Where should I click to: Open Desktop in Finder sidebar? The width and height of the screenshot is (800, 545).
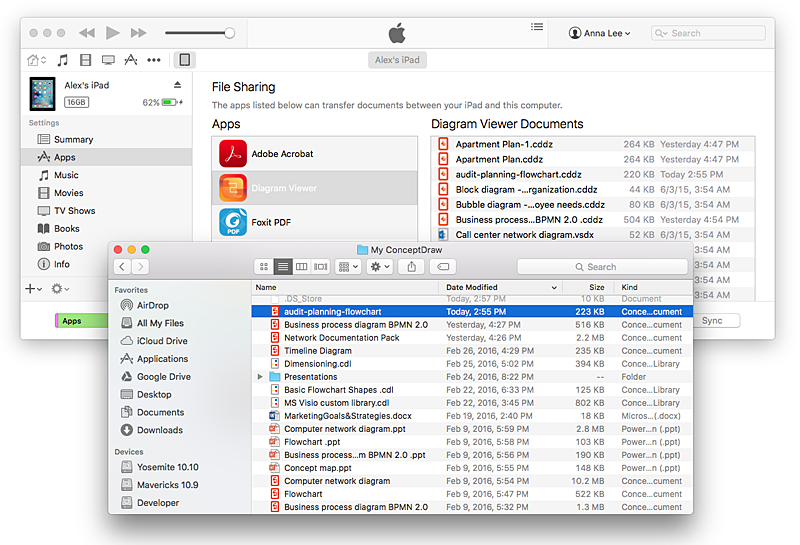click(x=146, y=394)
